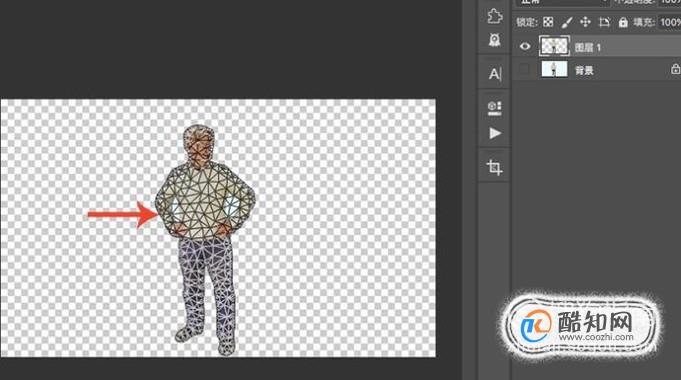The width and height of the screenshot is (681, 380).
Task: Open the puzzle-piece plugins panel icon
Action: pyautogui.click(x=495, y=16)
